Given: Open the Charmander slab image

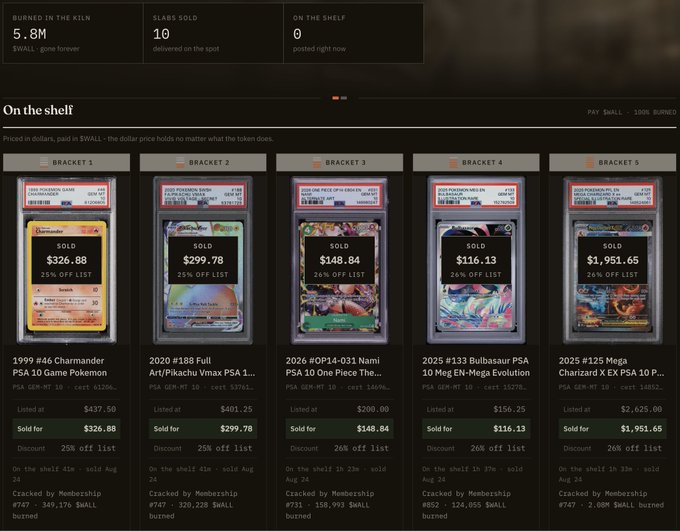Looking at the screenshot, I should pos(66,259).
